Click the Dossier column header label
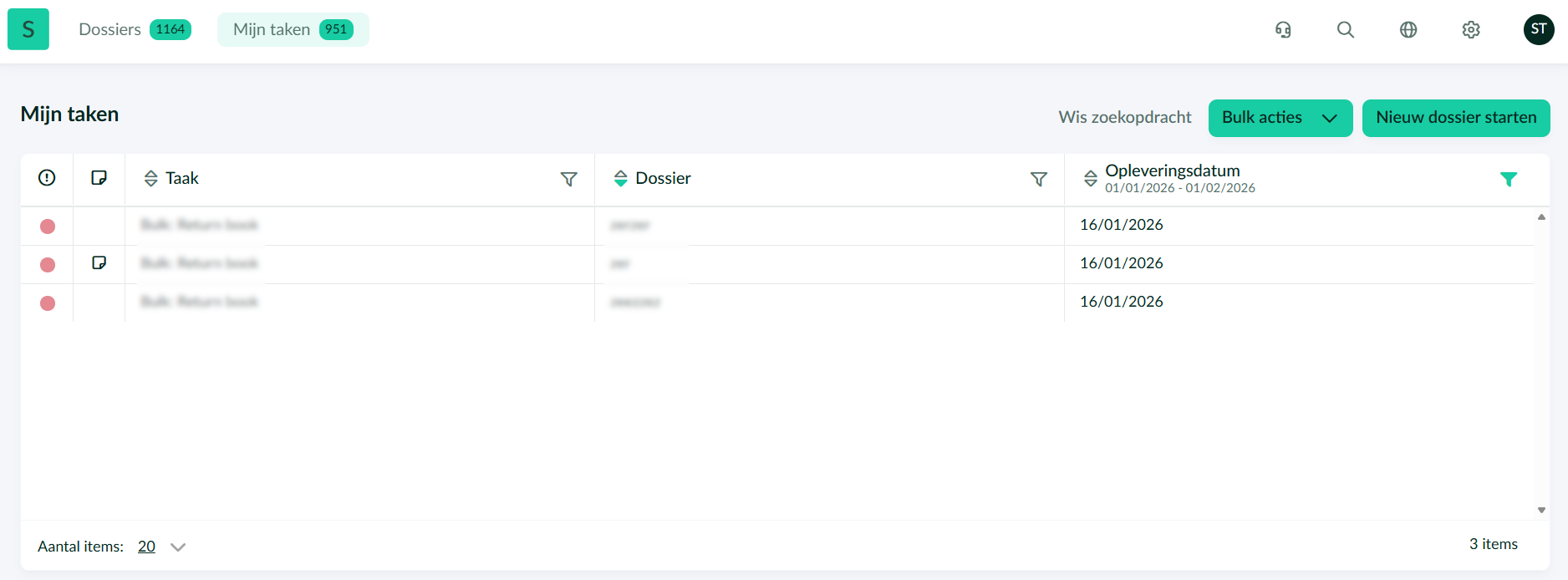This screenshot has width=1568, height=580. click(x=663, y=178)
